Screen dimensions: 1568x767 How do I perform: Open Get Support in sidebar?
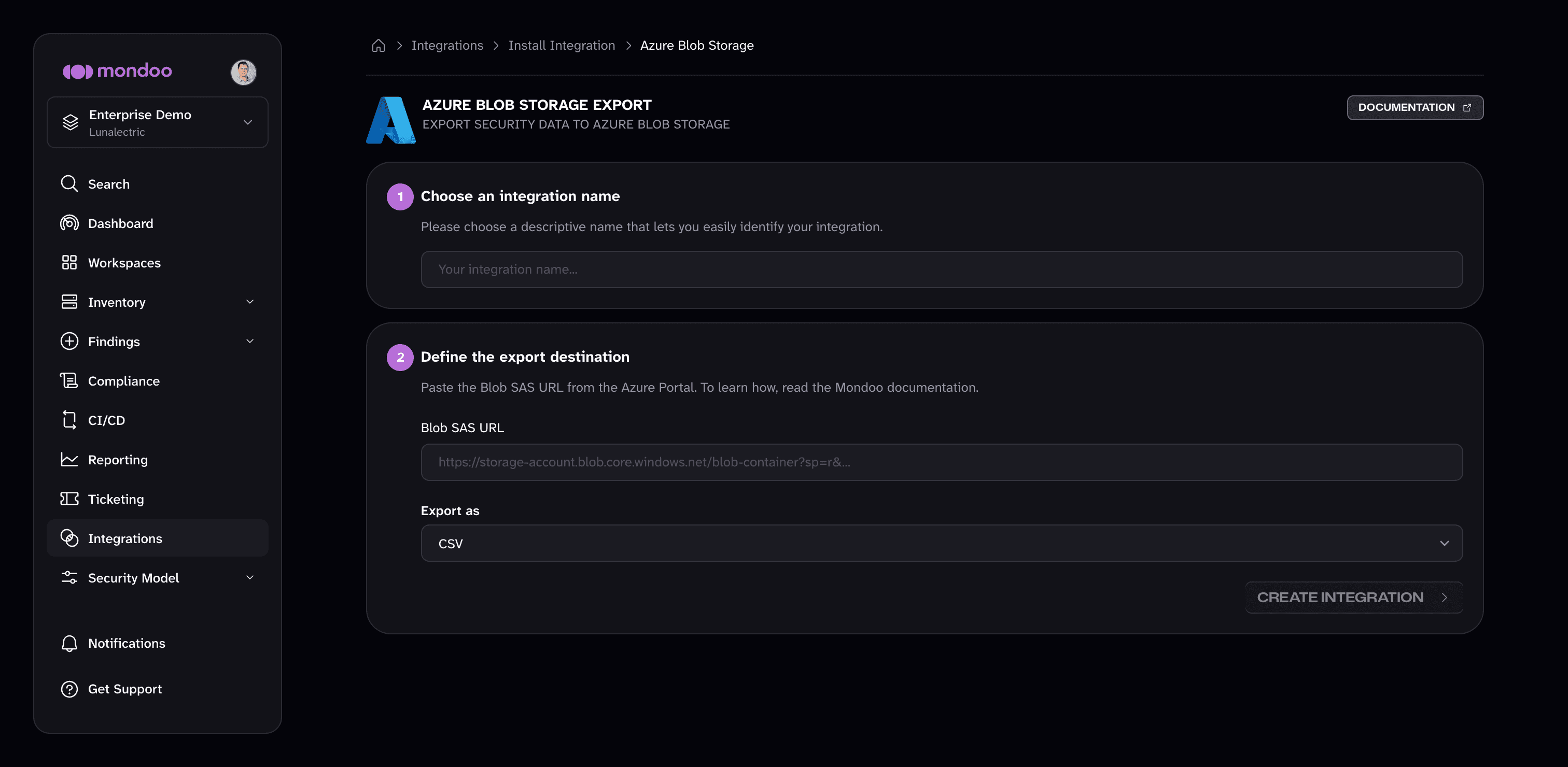(157, 689)
